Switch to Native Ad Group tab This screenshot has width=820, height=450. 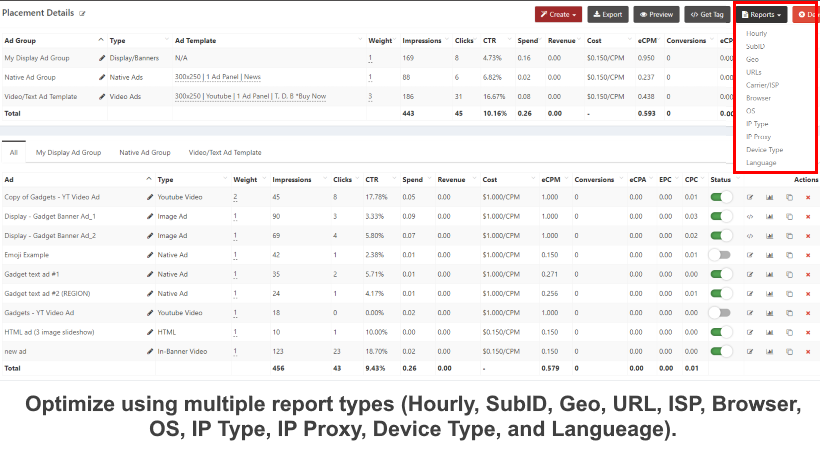(x=145, y=153)
